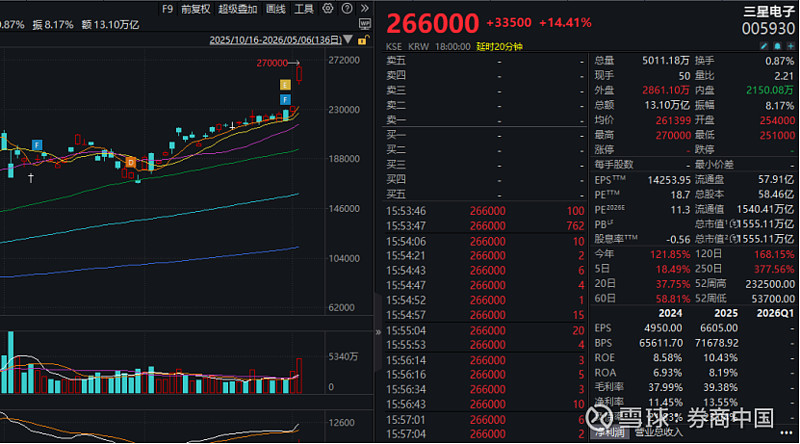Viewport: 800px width, 444px height.
Task: Click 2025 ROE value 10.43%
Action: point(720,358)
